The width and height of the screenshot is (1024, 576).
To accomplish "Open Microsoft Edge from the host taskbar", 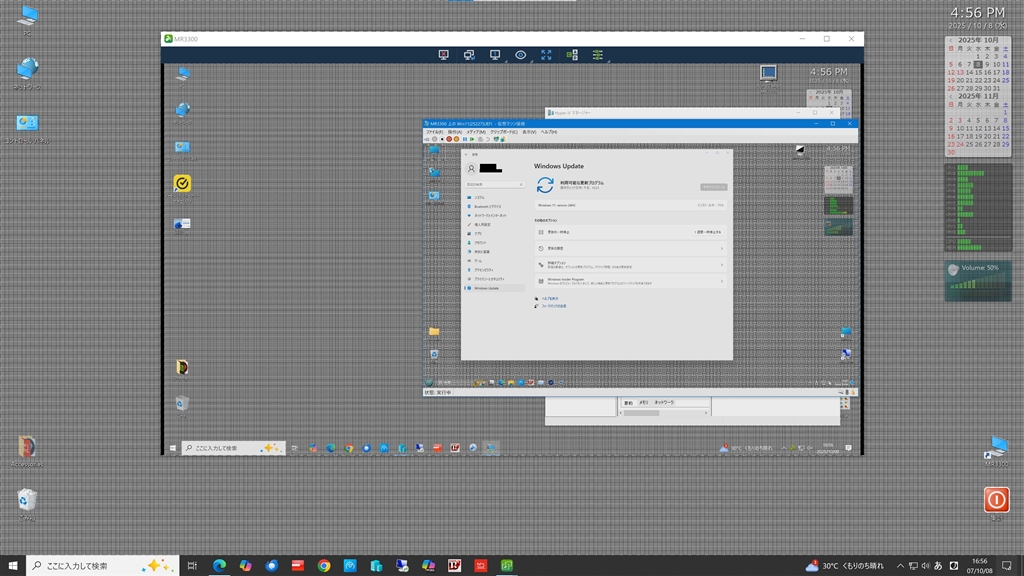I will click(x=219, y=566).
